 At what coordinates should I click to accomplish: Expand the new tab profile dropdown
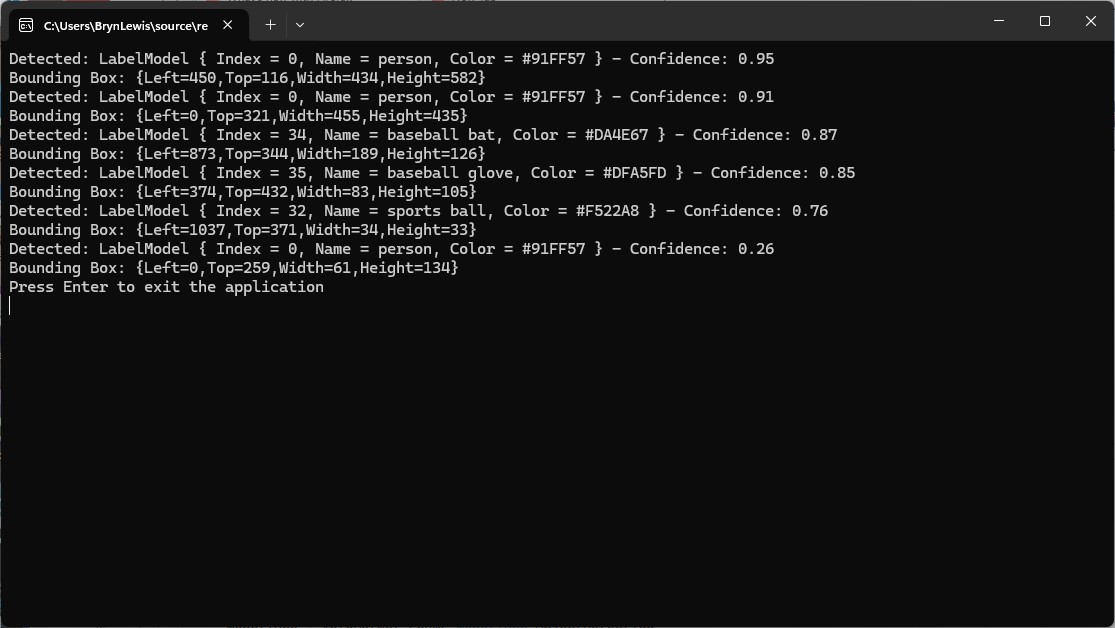300,25
